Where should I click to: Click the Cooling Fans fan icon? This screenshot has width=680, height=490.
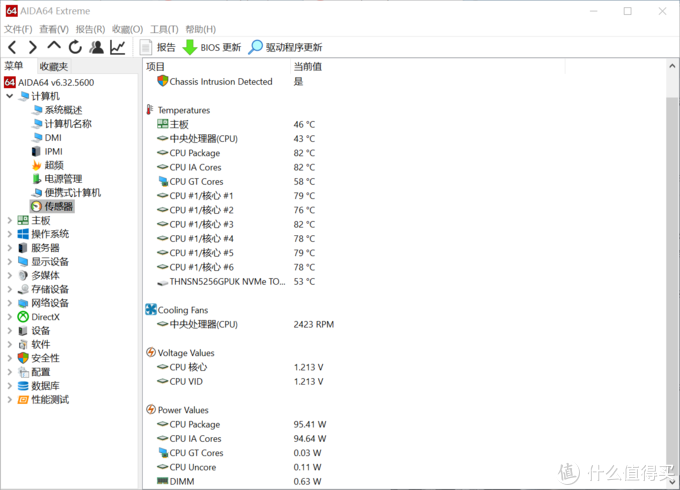point(151,310)
